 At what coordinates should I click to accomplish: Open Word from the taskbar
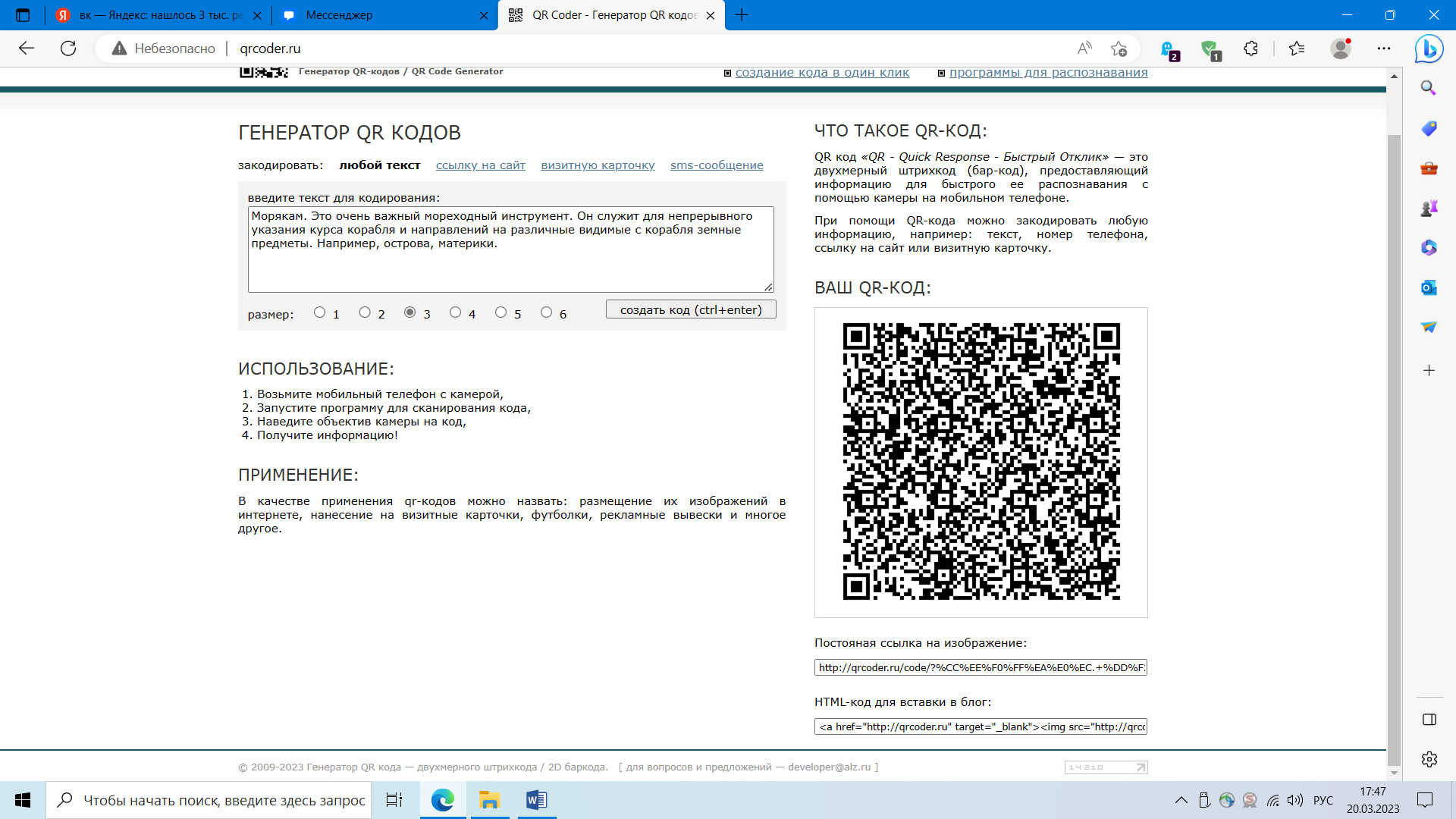[536, 800]
